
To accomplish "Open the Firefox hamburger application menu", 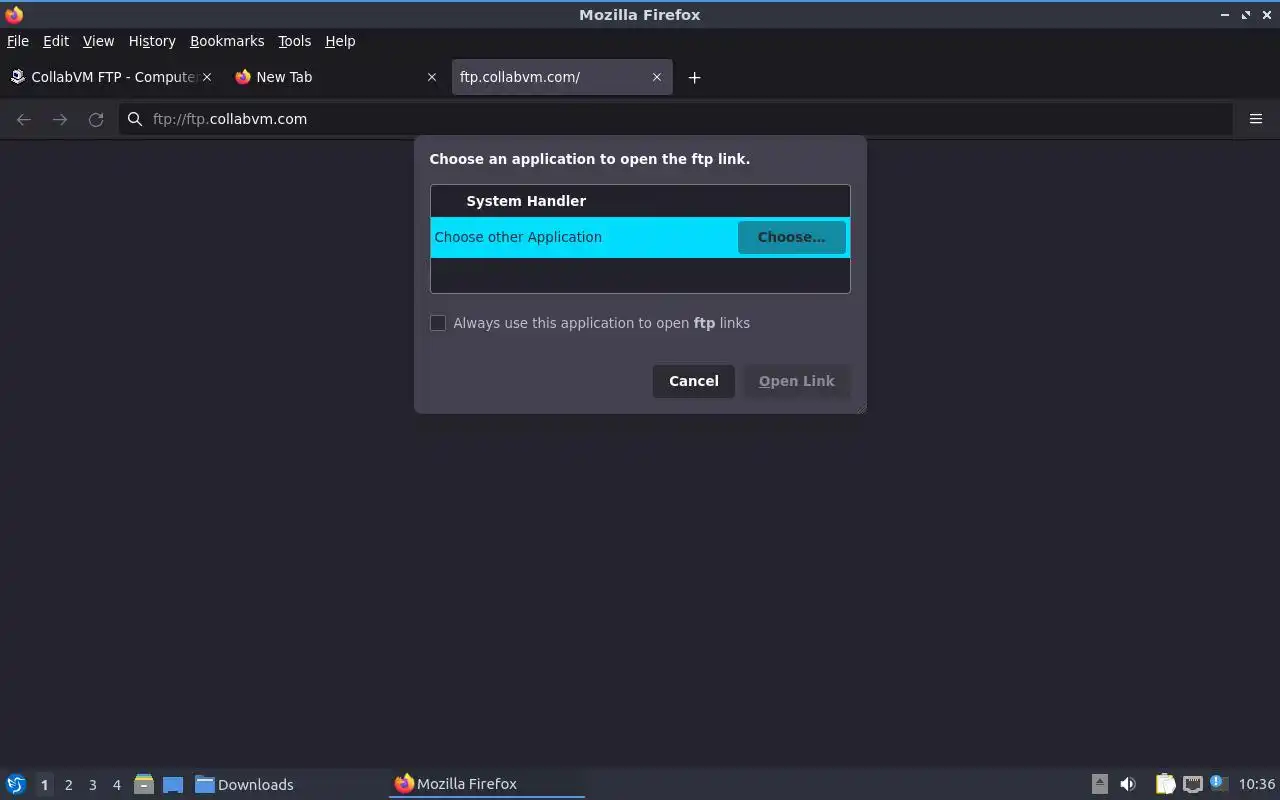I will click(x=1256, y=119).
